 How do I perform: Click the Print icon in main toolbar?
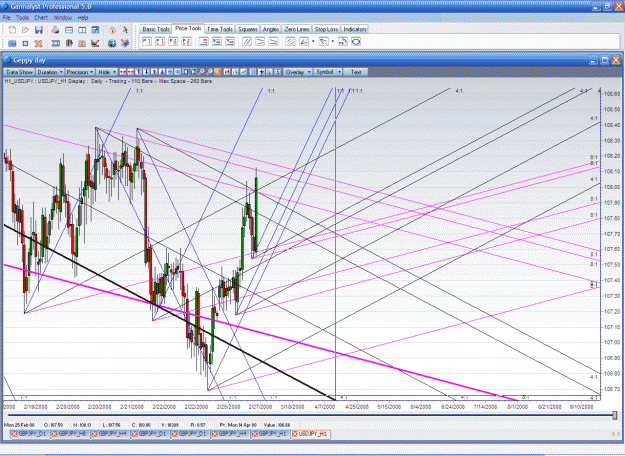click(55, 30)
